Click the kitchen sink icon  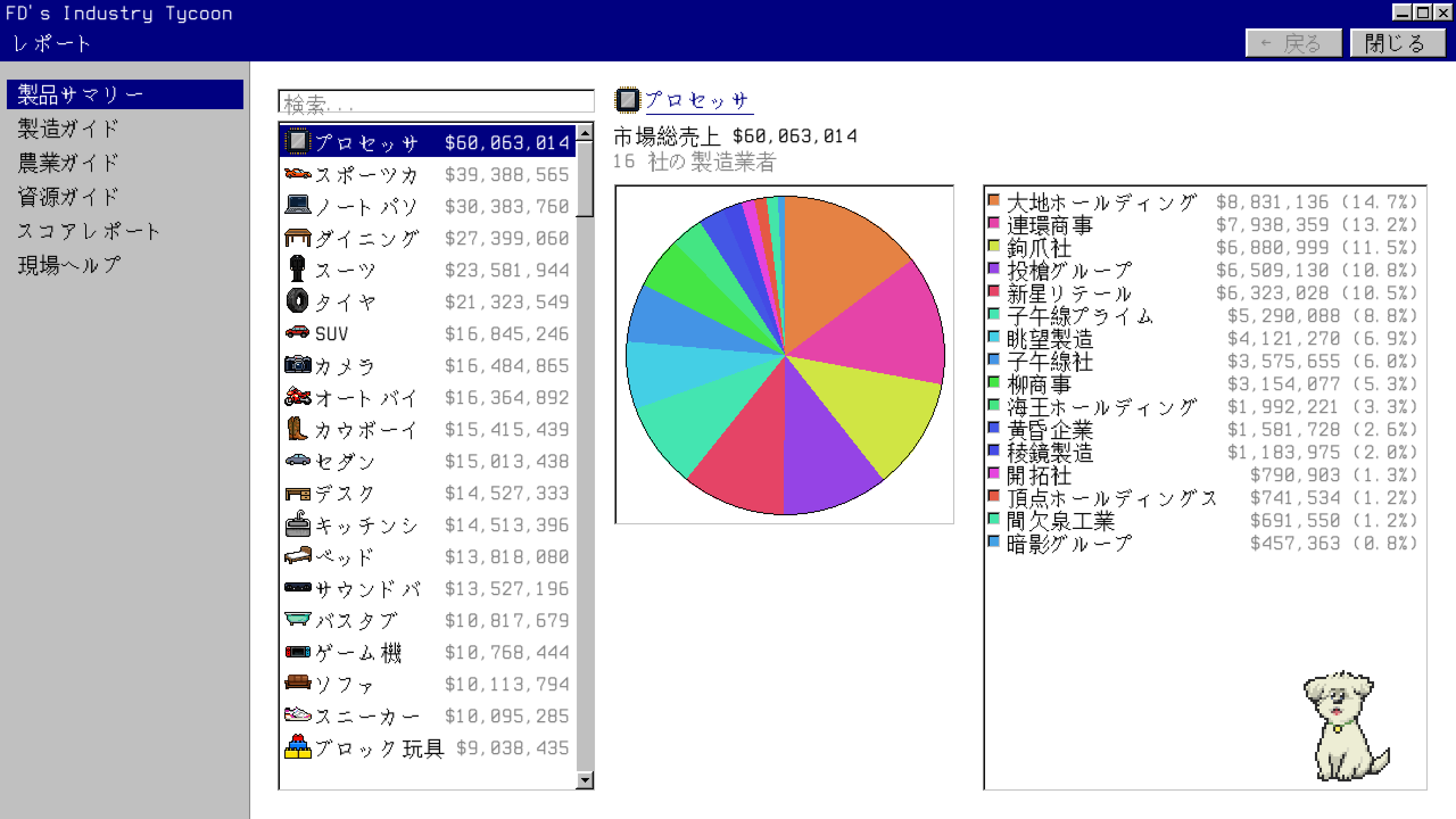[x=297, y=524]
